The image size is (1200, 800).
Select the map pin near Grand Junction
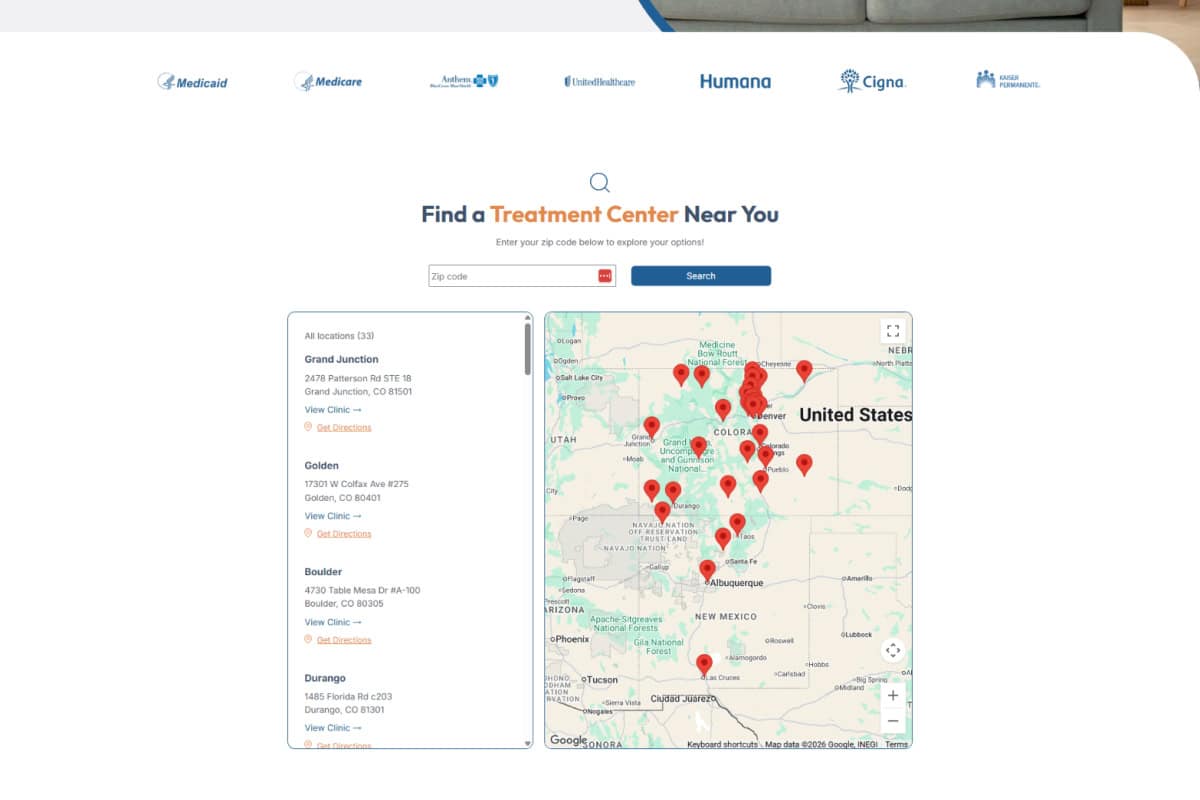tap(652, 427)
